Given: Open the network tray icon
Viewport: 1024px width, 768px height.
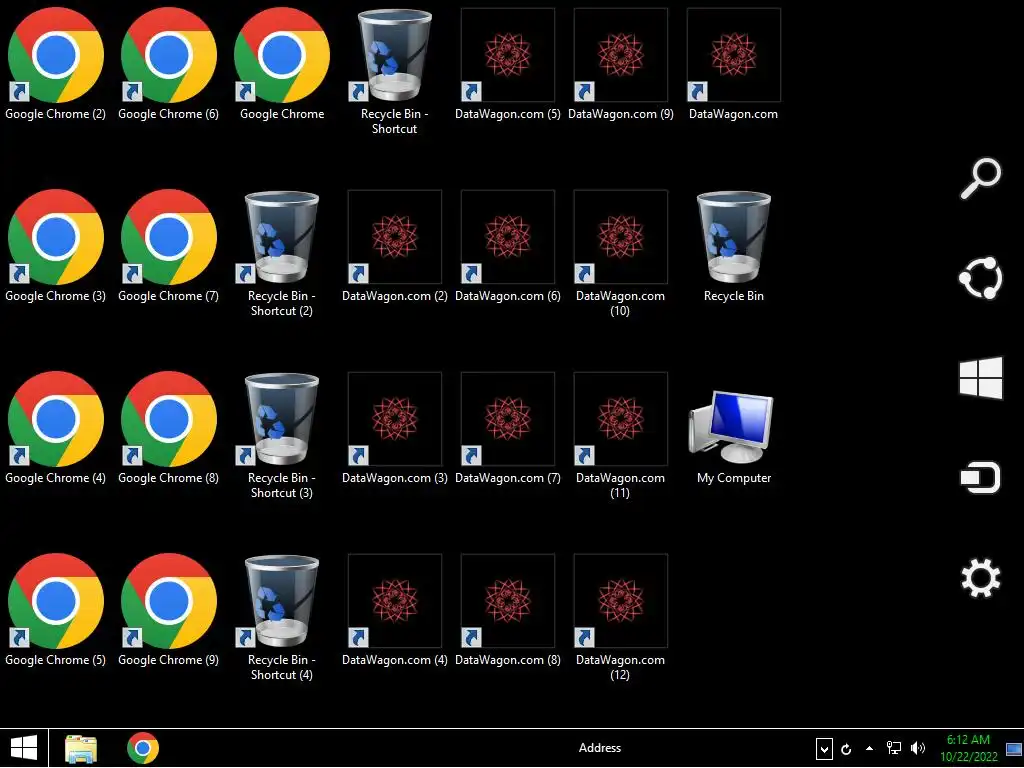Looking at the screenshot, I should click(893, 748).
